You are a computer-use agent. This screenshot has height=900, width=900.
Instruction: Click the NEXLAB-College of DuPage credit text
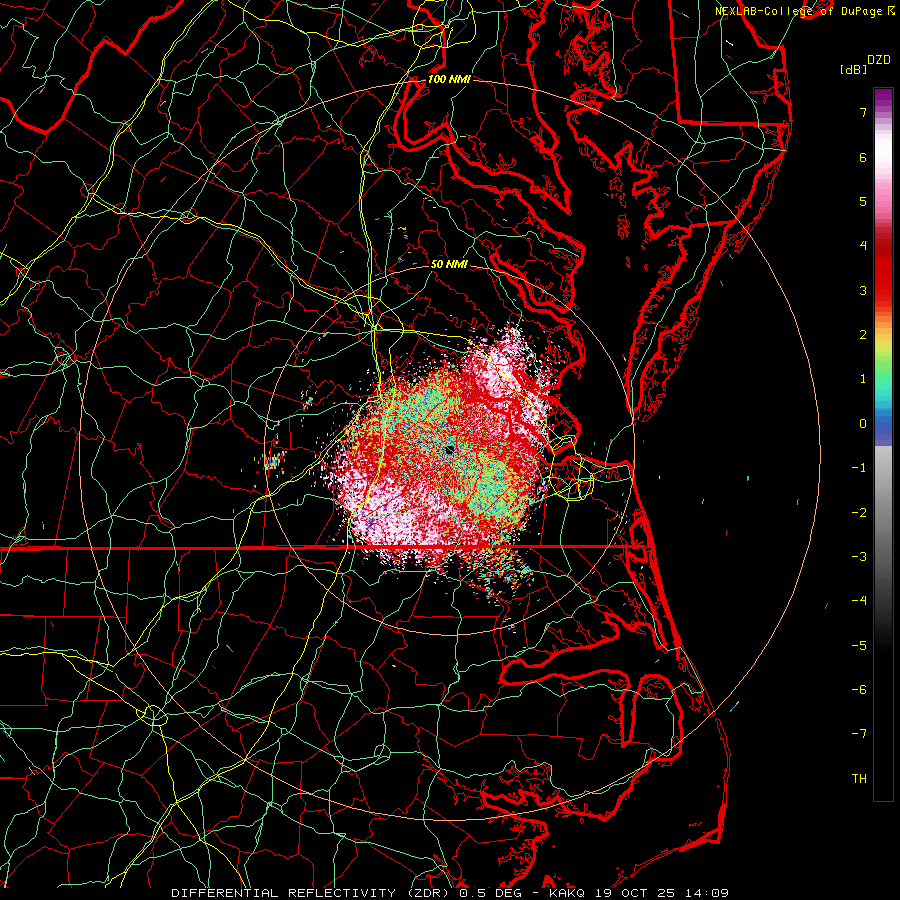click(800, 11)
